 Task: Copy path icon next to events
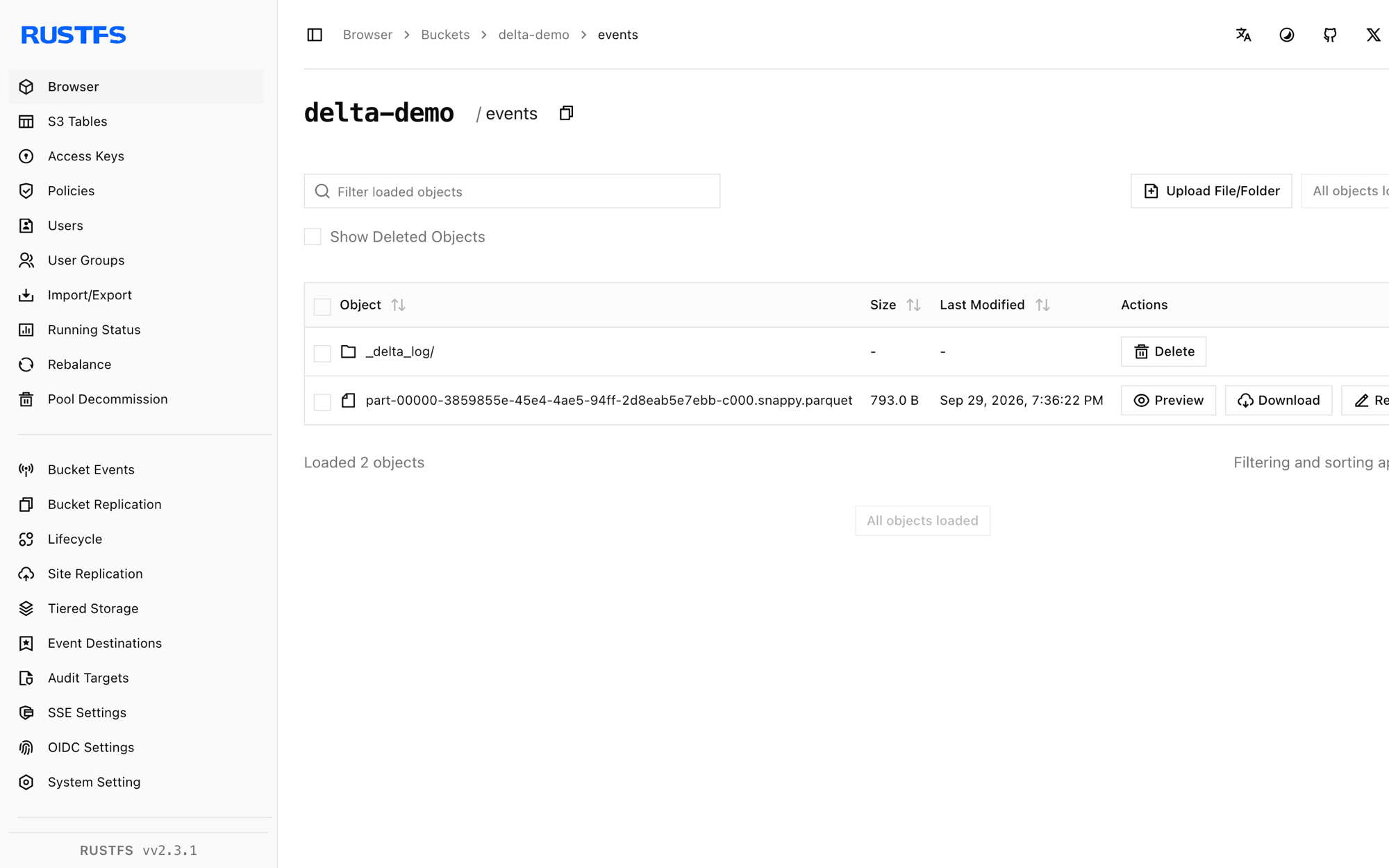pos(566,113)
